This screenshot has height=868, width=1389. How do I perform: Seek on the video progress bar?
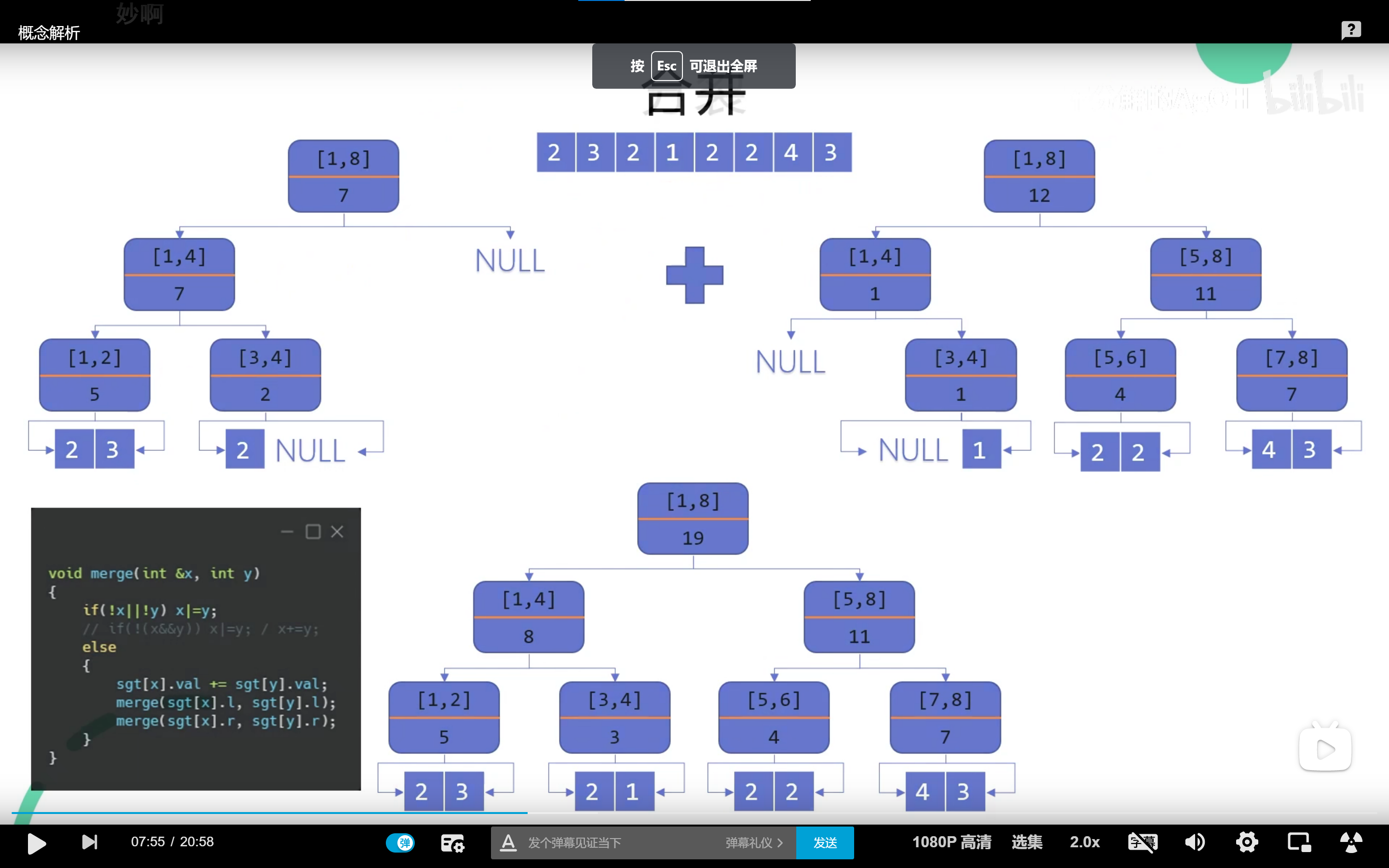tap(694, 813)
